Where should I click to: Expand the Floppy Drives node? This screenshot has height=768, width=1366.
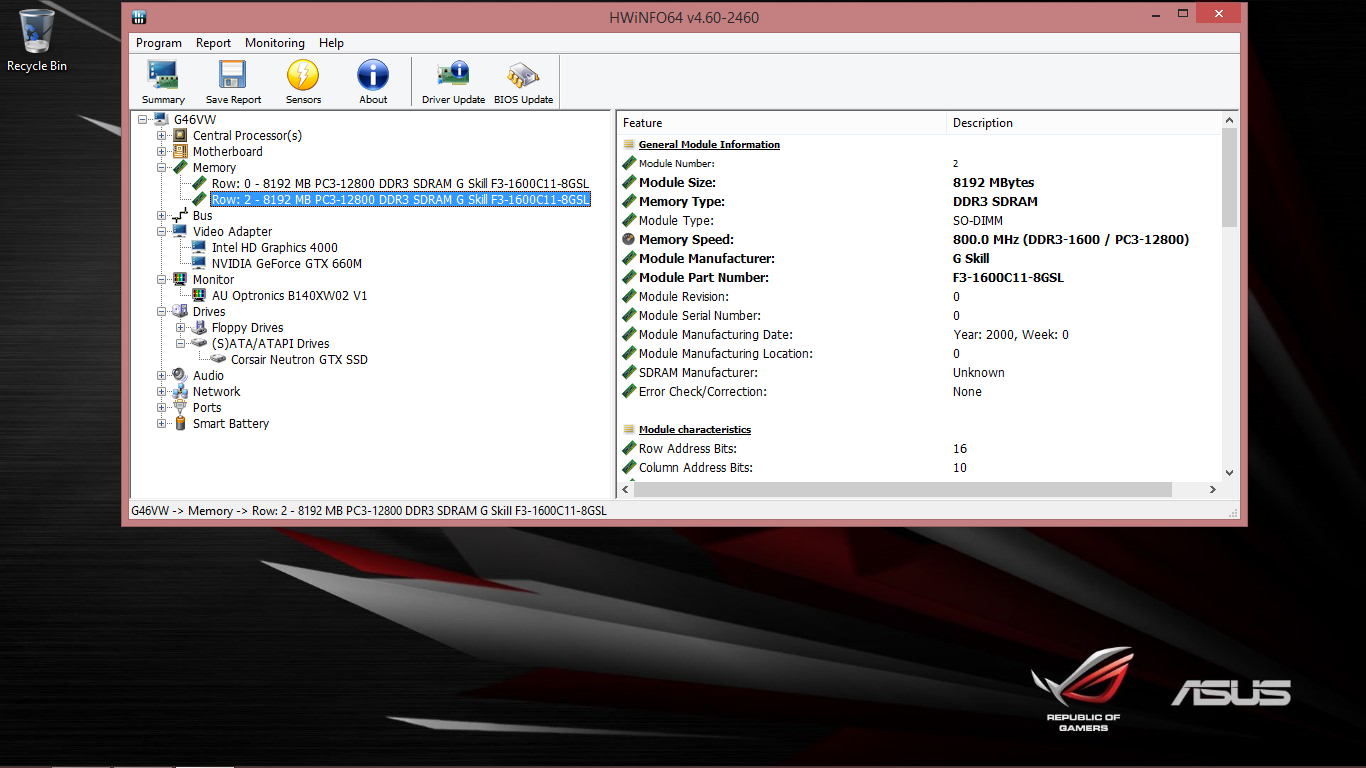point(180,327)
